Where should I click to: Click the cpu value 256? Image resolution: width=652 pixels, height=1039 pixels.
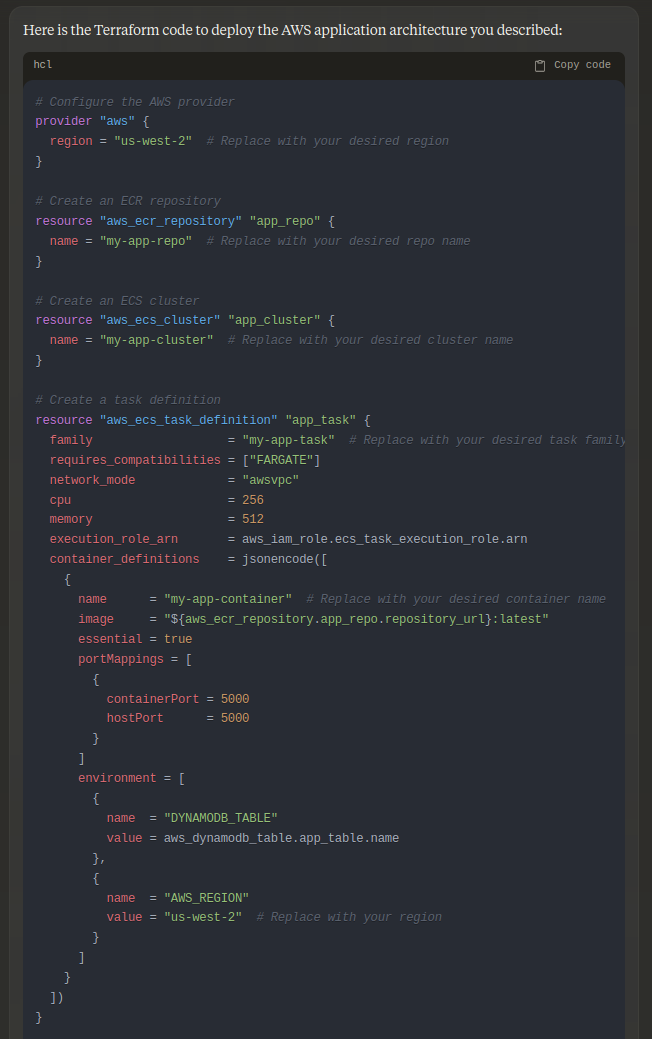[253, 500]
